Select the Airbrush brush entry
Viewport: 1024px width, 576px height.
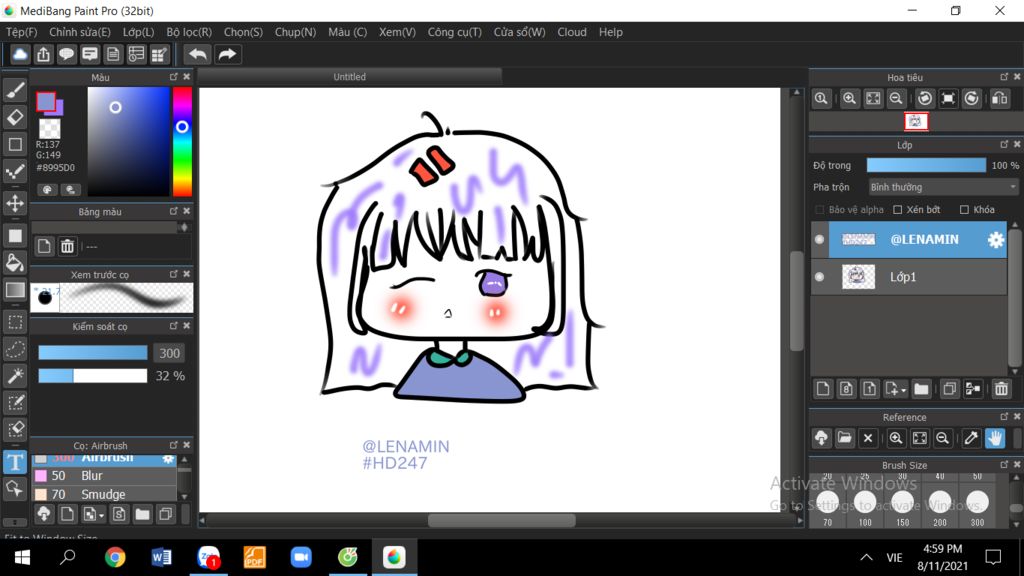104,458
